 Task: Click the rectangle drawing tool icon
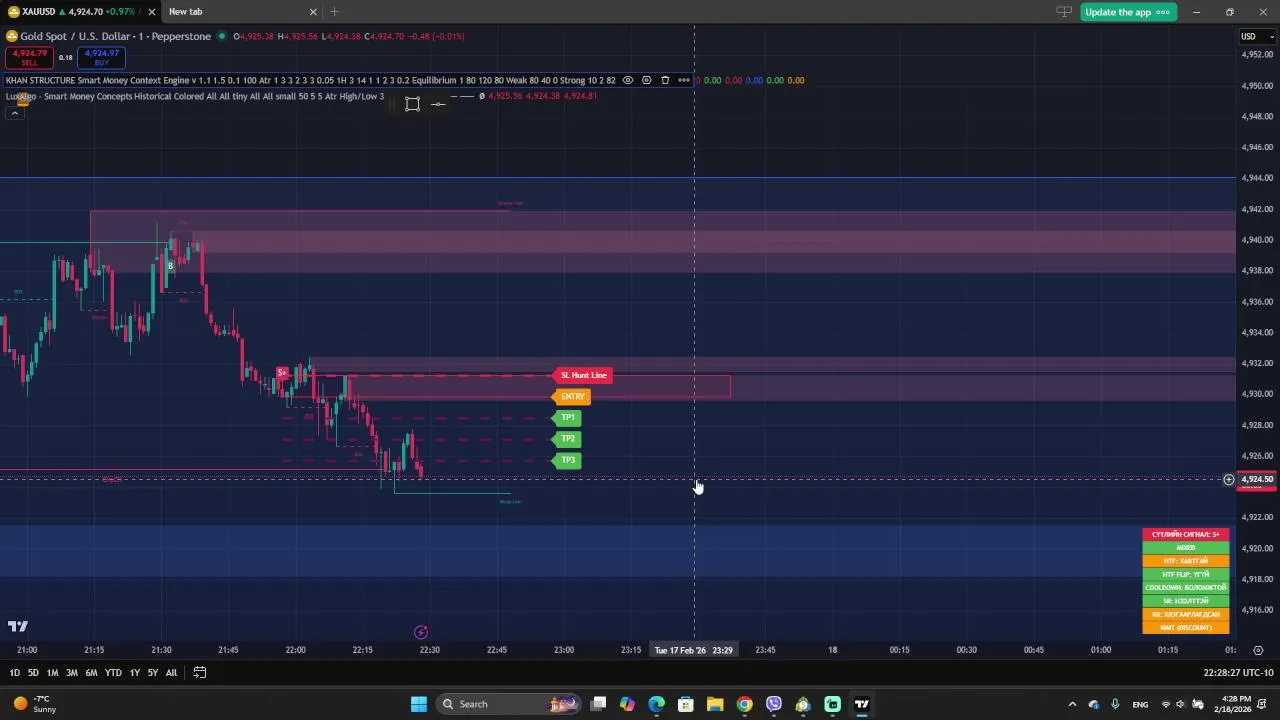[412, 104]
